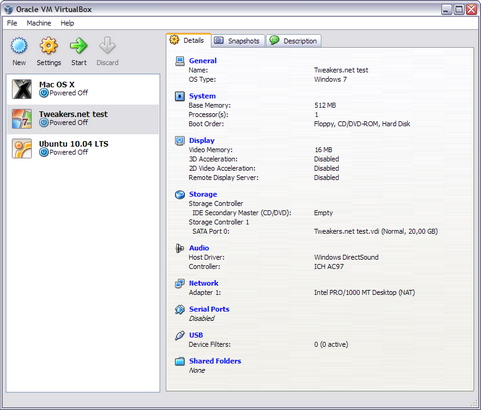Click the Mac OS X logo icon
This screenshot has width=481, height=410.
pos(22,89)
